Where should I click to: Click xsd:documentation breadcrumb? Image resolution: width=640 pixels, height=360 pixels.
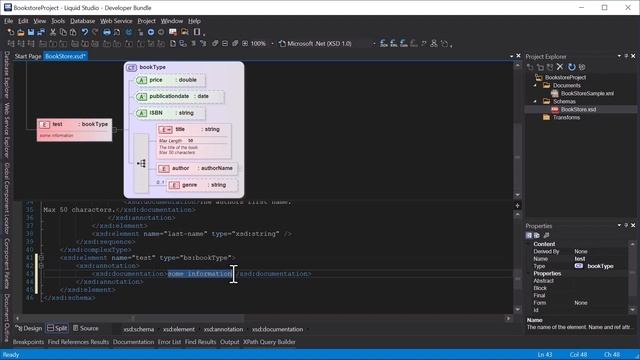278,329
